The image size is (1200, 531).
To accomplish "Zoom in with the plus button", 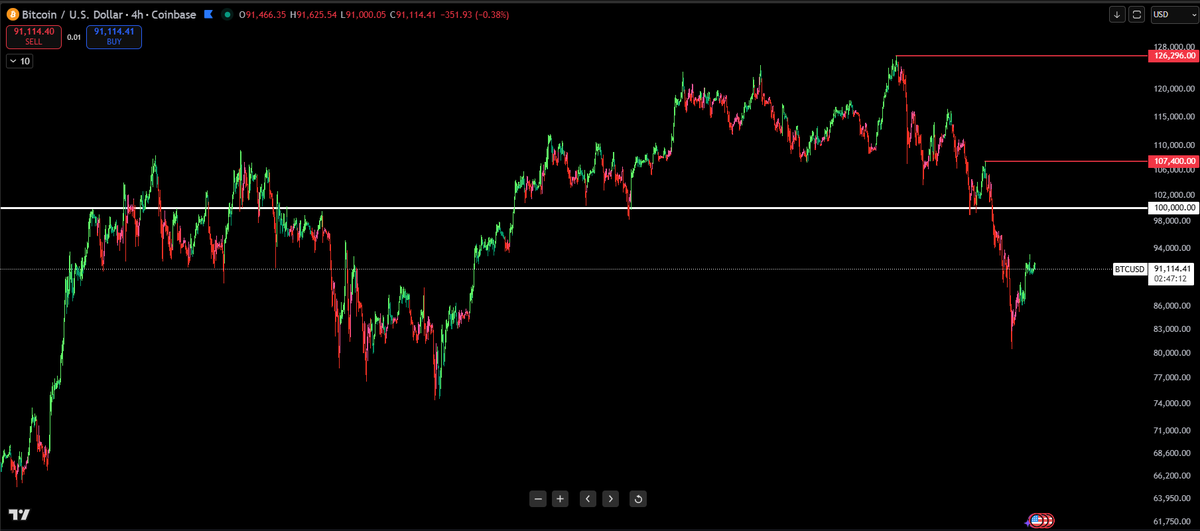I will tap(560, 498).
